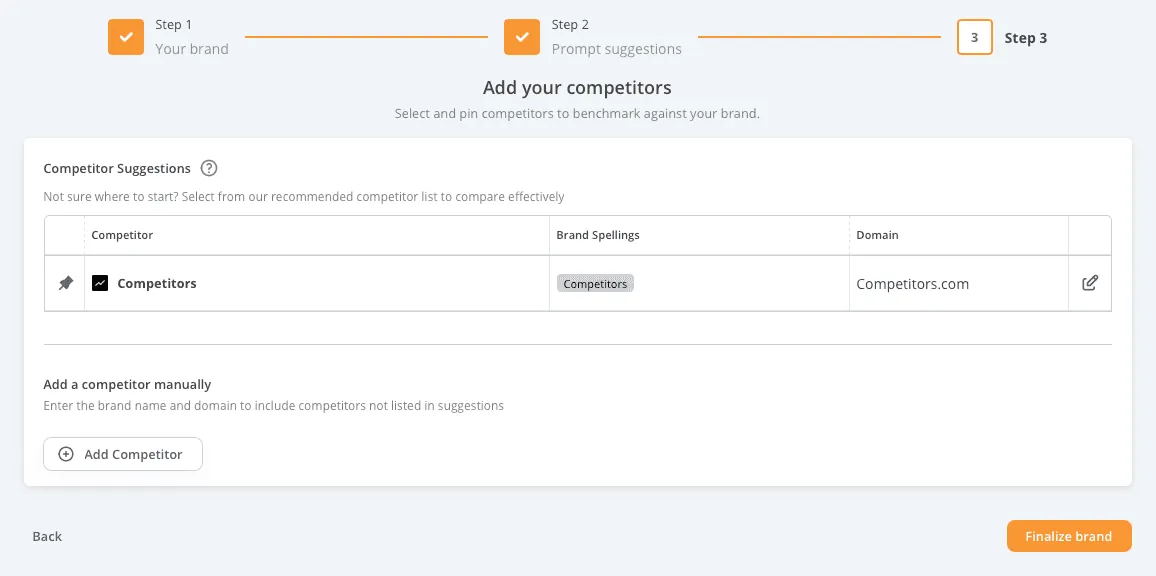Image resolution: width=1156 pixels, height=576 pixels.
Task: Select the "Step 3" step label
Action: (x=1026, y=38)
